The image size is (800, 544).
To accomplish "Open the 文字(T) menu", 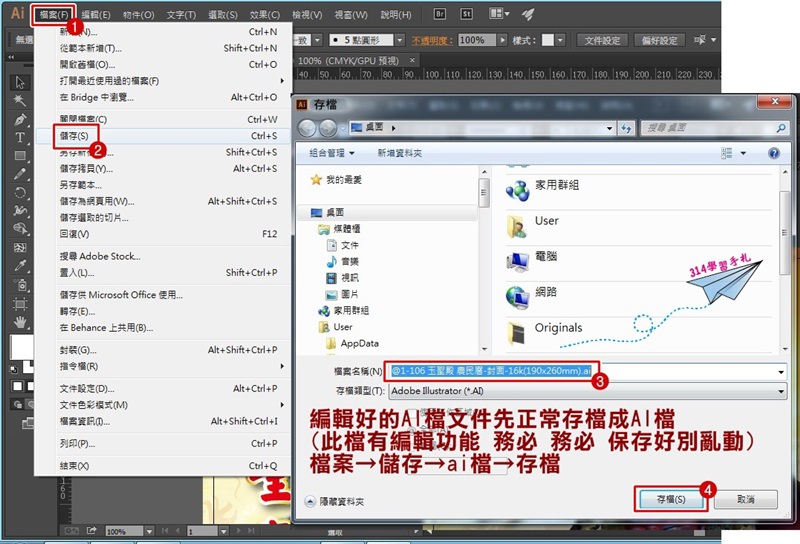I will click(x=181, y=14).
